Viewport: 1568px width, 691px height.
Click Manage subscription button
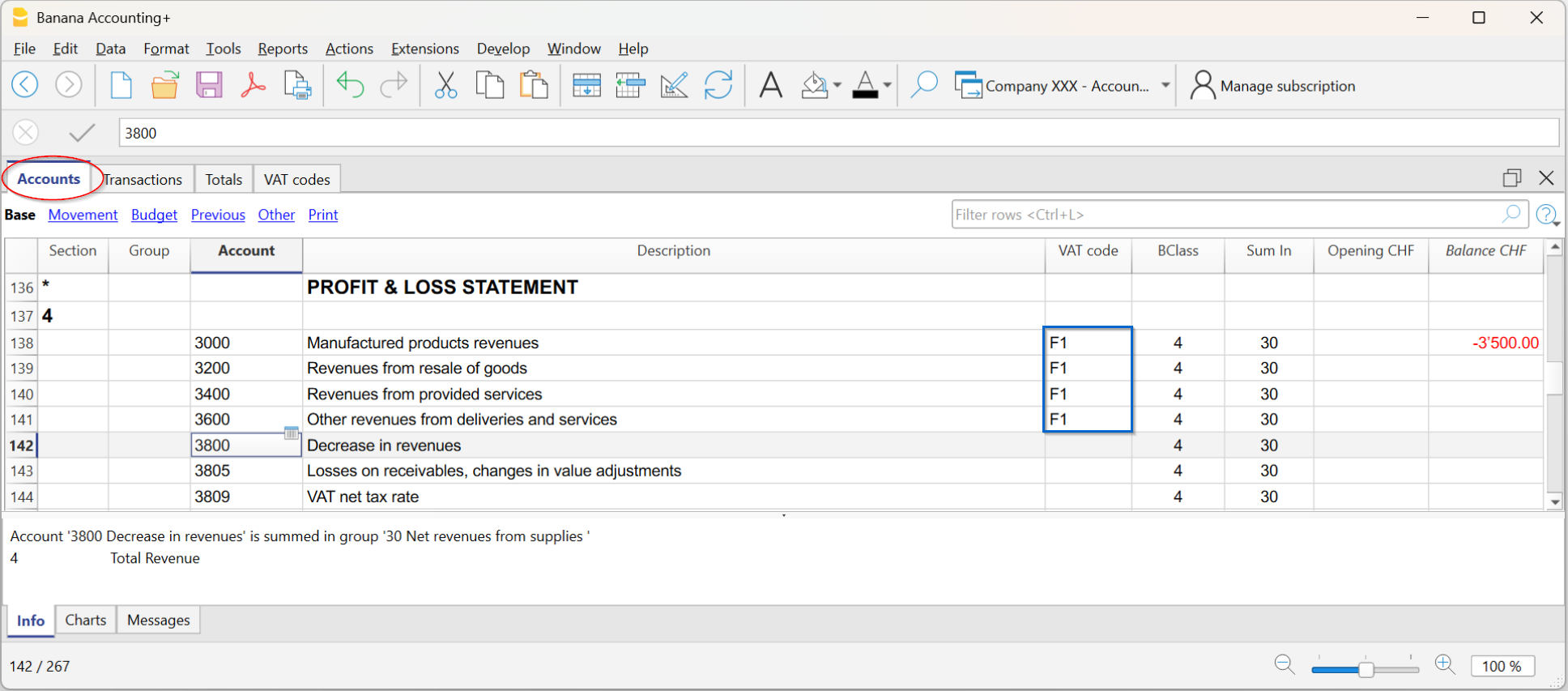tap(1272, 86)
